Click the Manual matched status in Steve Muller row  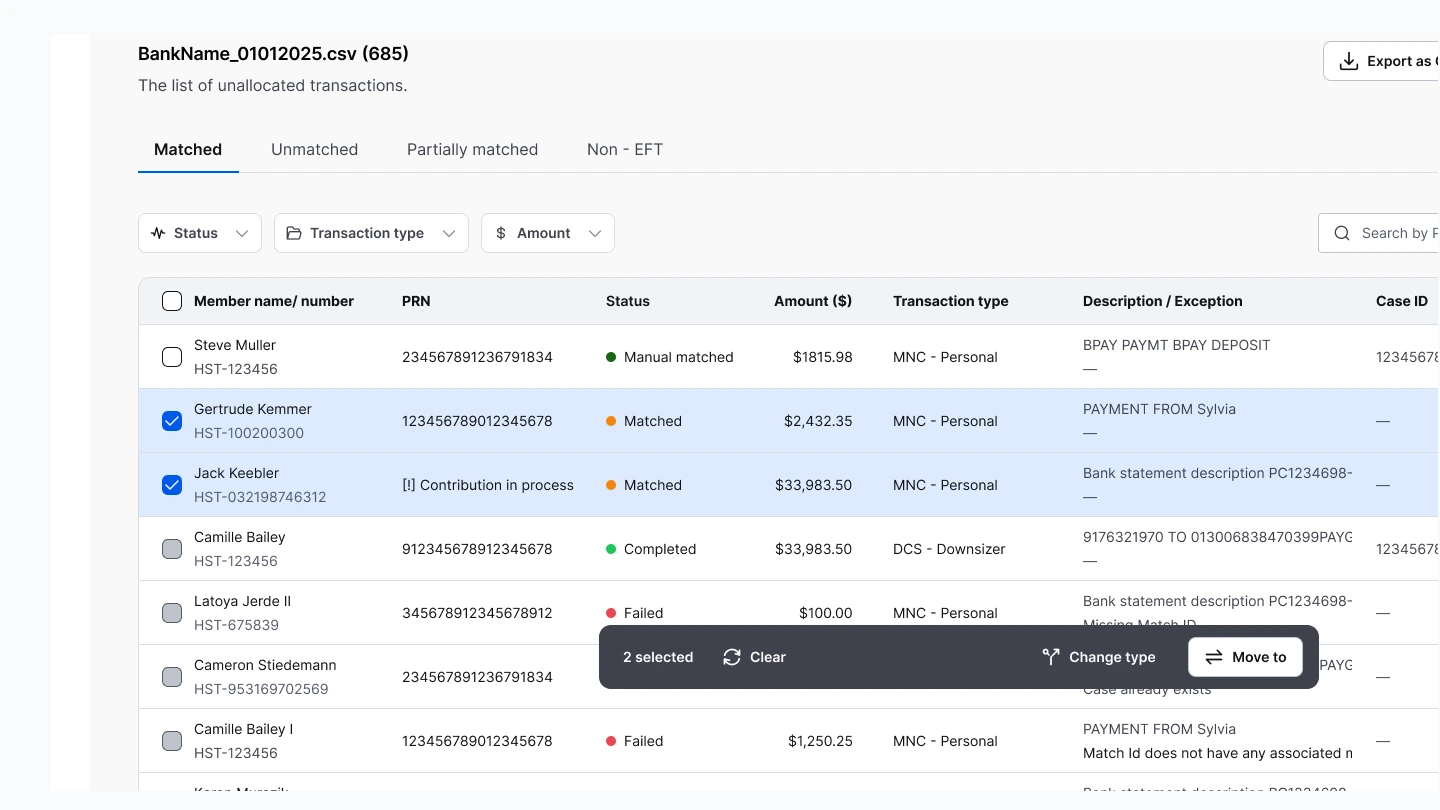pyautogui.click(x=670, y=357)
